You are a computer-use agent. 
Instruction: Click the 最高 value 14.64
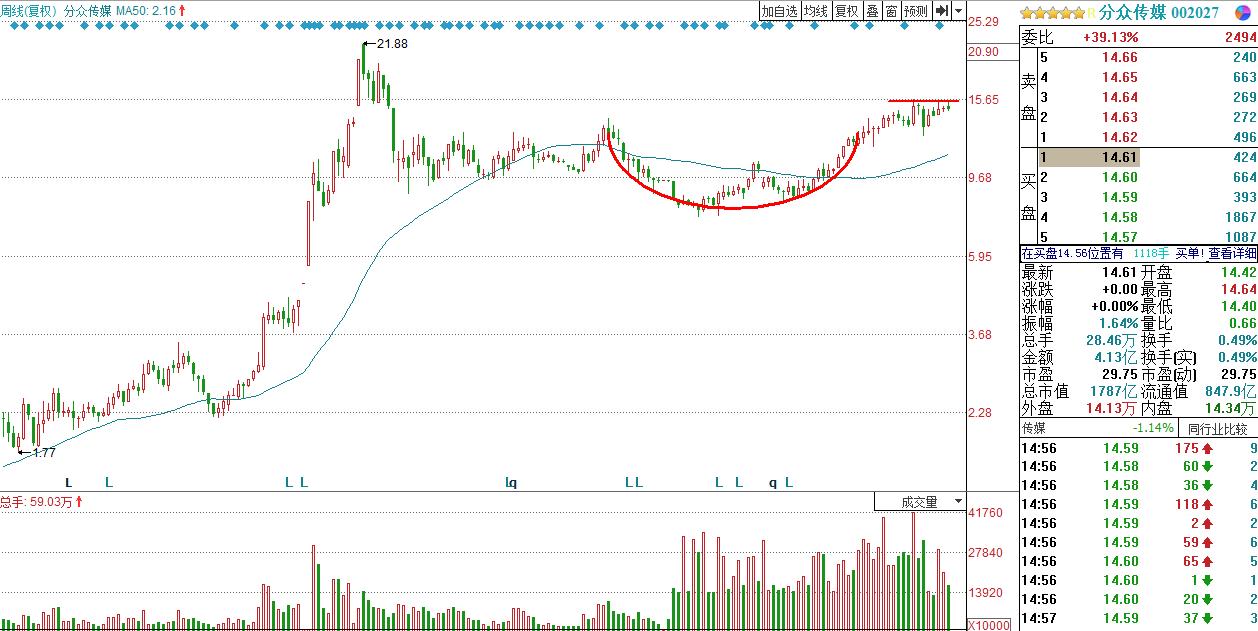point(1238,289)
